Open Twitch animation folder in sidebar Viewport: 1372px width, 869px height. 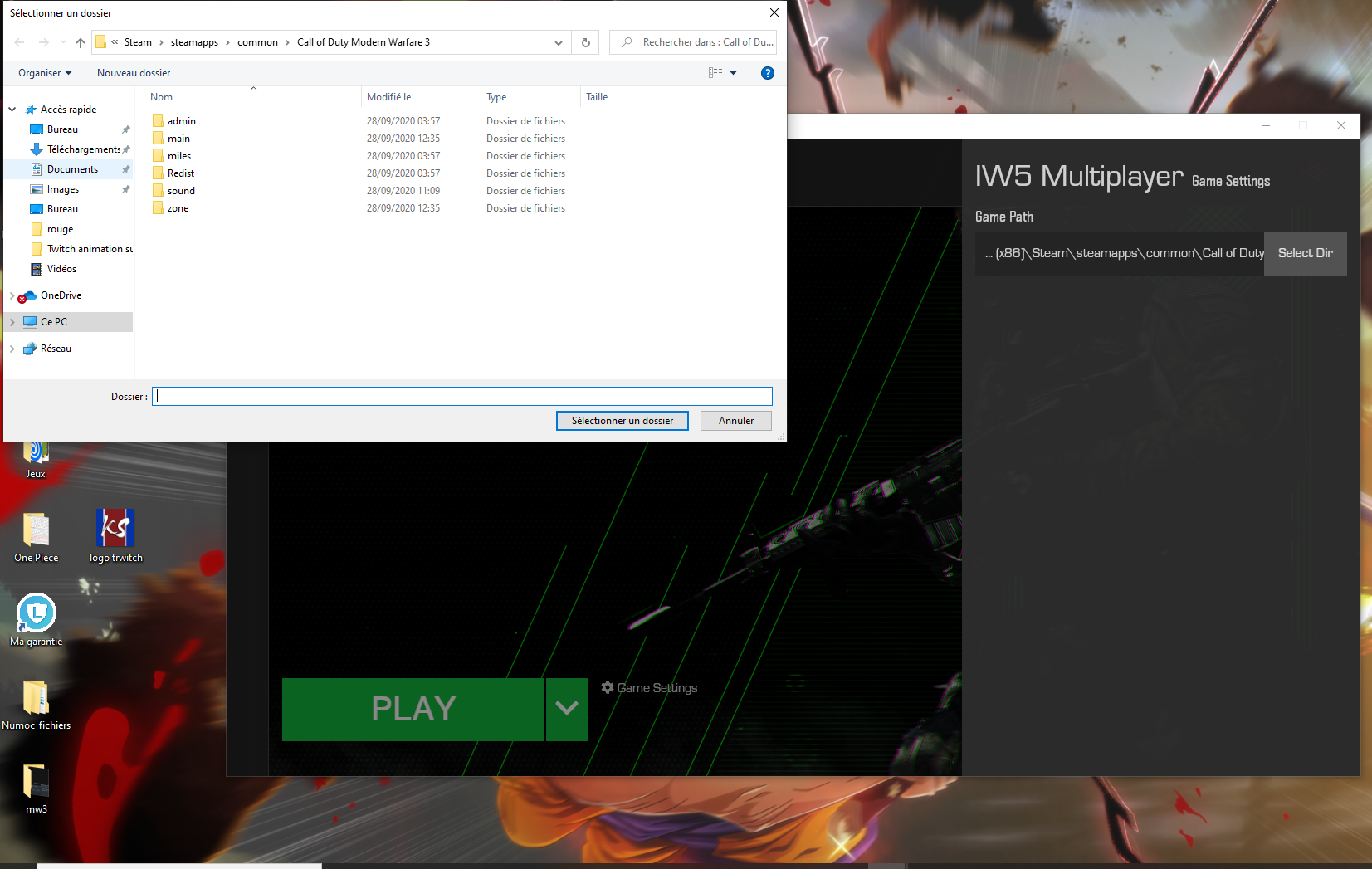click(x=90, y=249)
